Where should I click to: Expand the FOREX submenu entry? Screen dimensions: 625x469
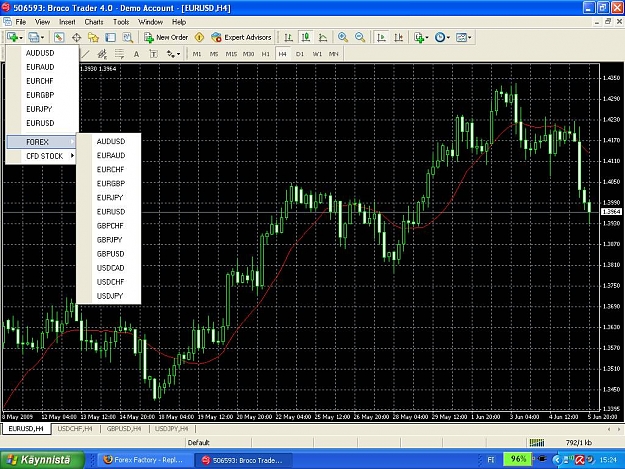41,142
